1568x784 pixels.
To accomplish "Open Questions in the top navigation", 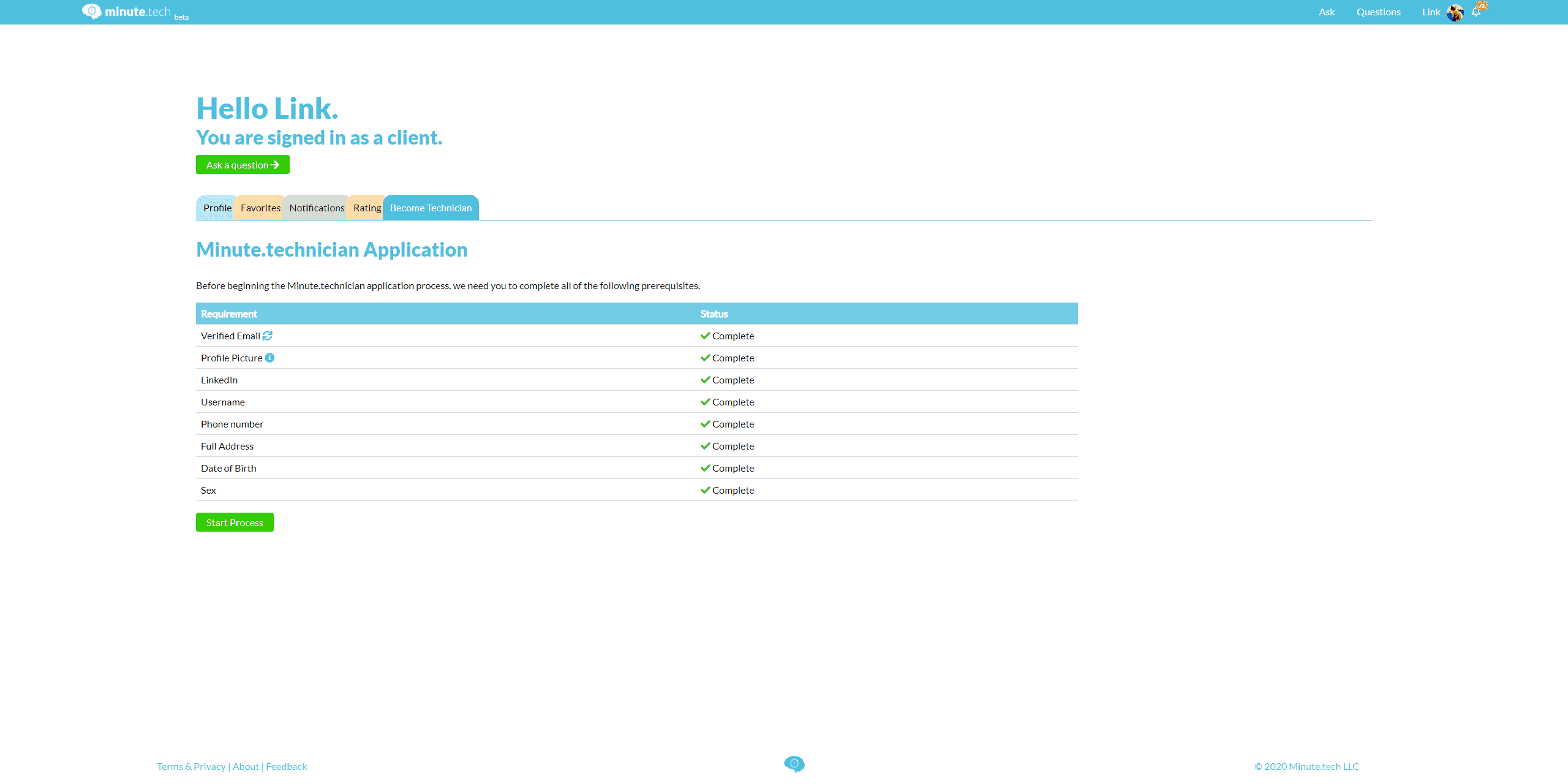I will coord(1378,12).
